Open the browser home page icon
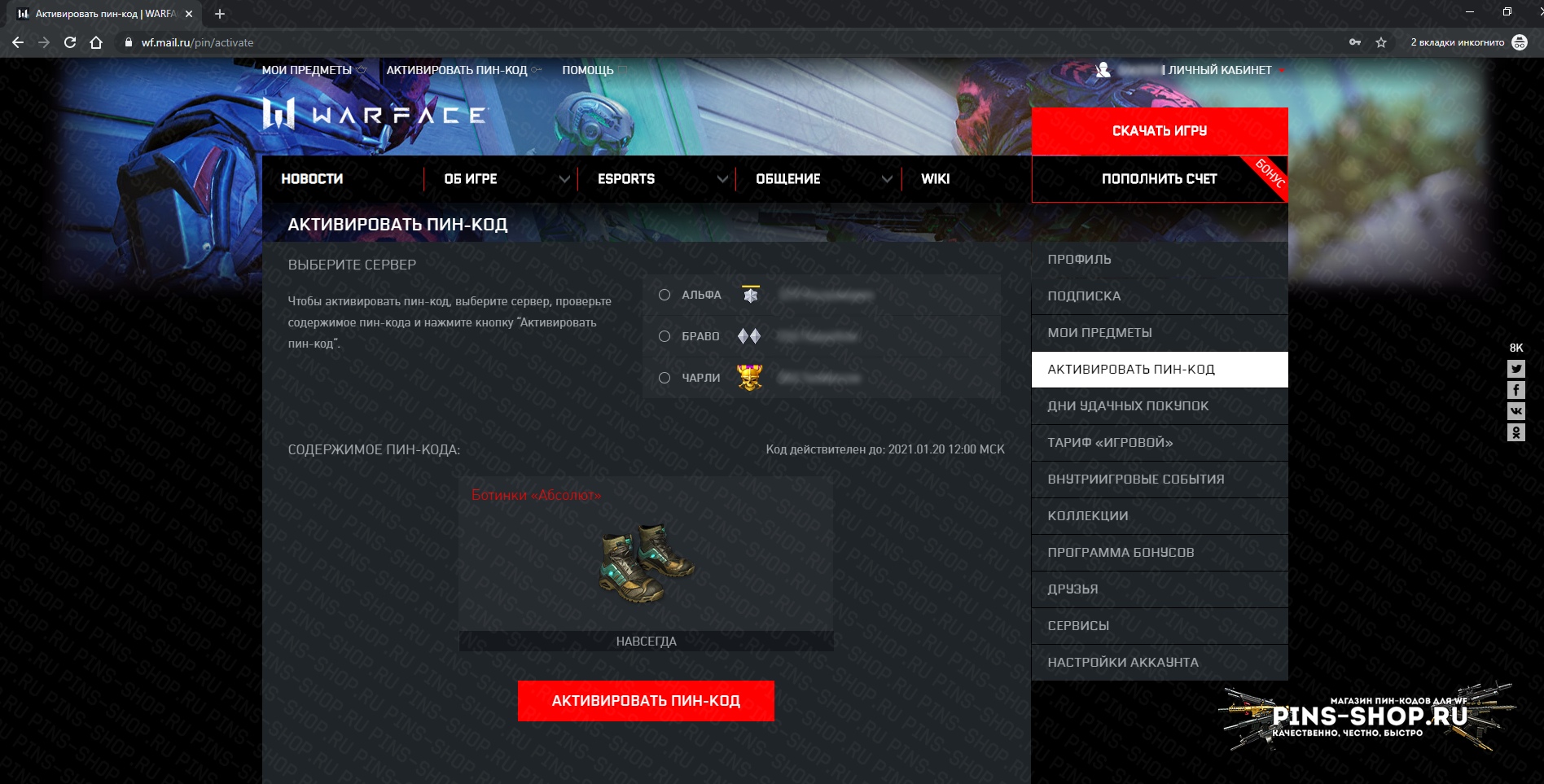The image size is (1544, 784). click(96, 42)
